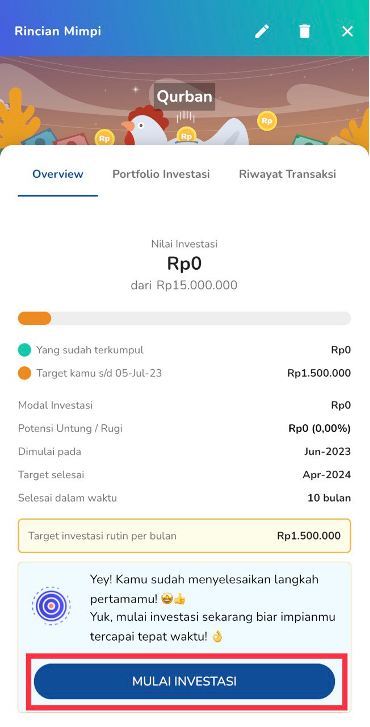Tap the green 'Yang sudah terkumpul' dot
The image size is (370, 727).
click(x=25, y=350)
